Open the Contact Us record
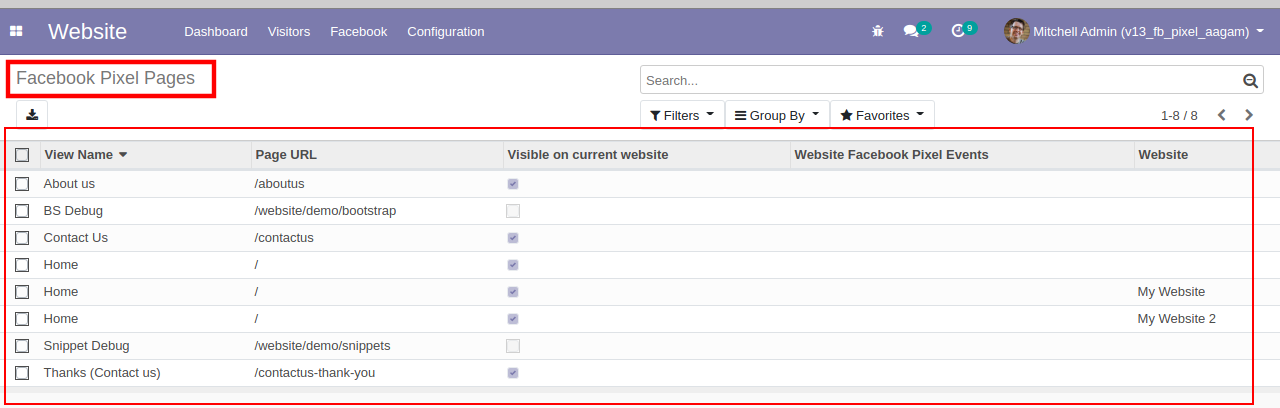Screen dimensions: 1280x408 [x=76, y=238]
